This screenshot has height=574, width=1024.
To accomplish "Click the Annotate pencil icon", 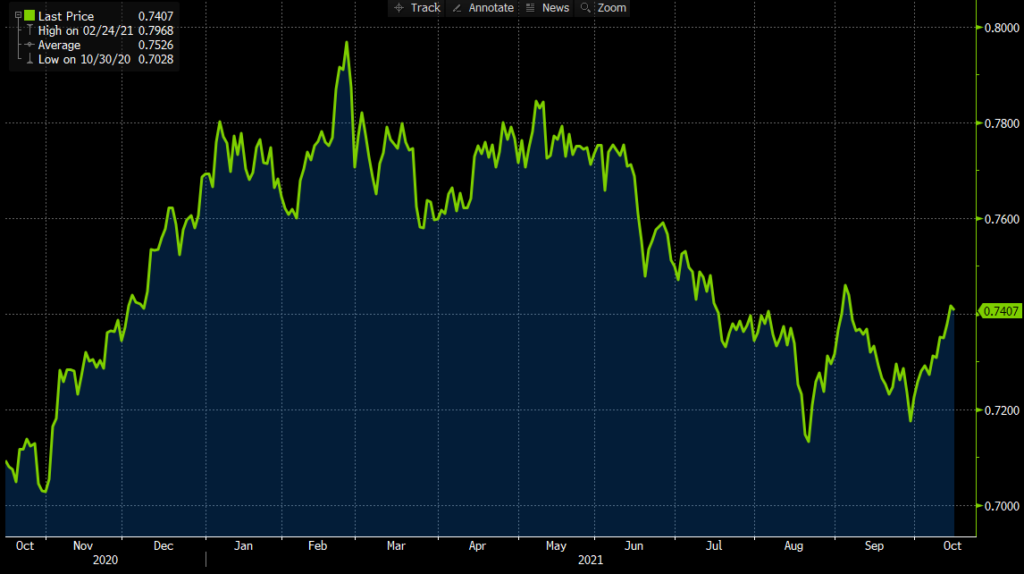I will click(457, 8).
